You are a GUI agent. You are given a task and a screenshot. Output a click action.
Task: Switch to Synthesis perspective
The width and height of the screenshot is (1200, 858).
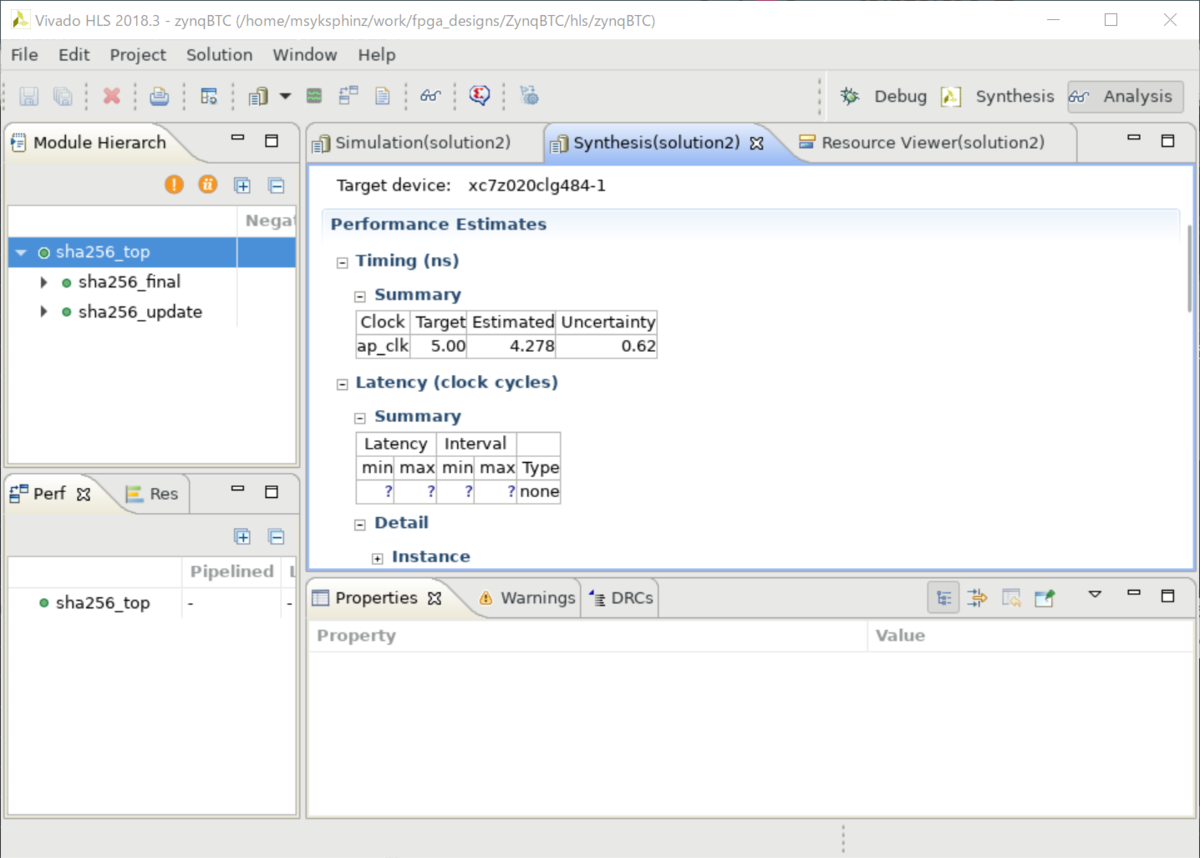[x=998, y=96]
